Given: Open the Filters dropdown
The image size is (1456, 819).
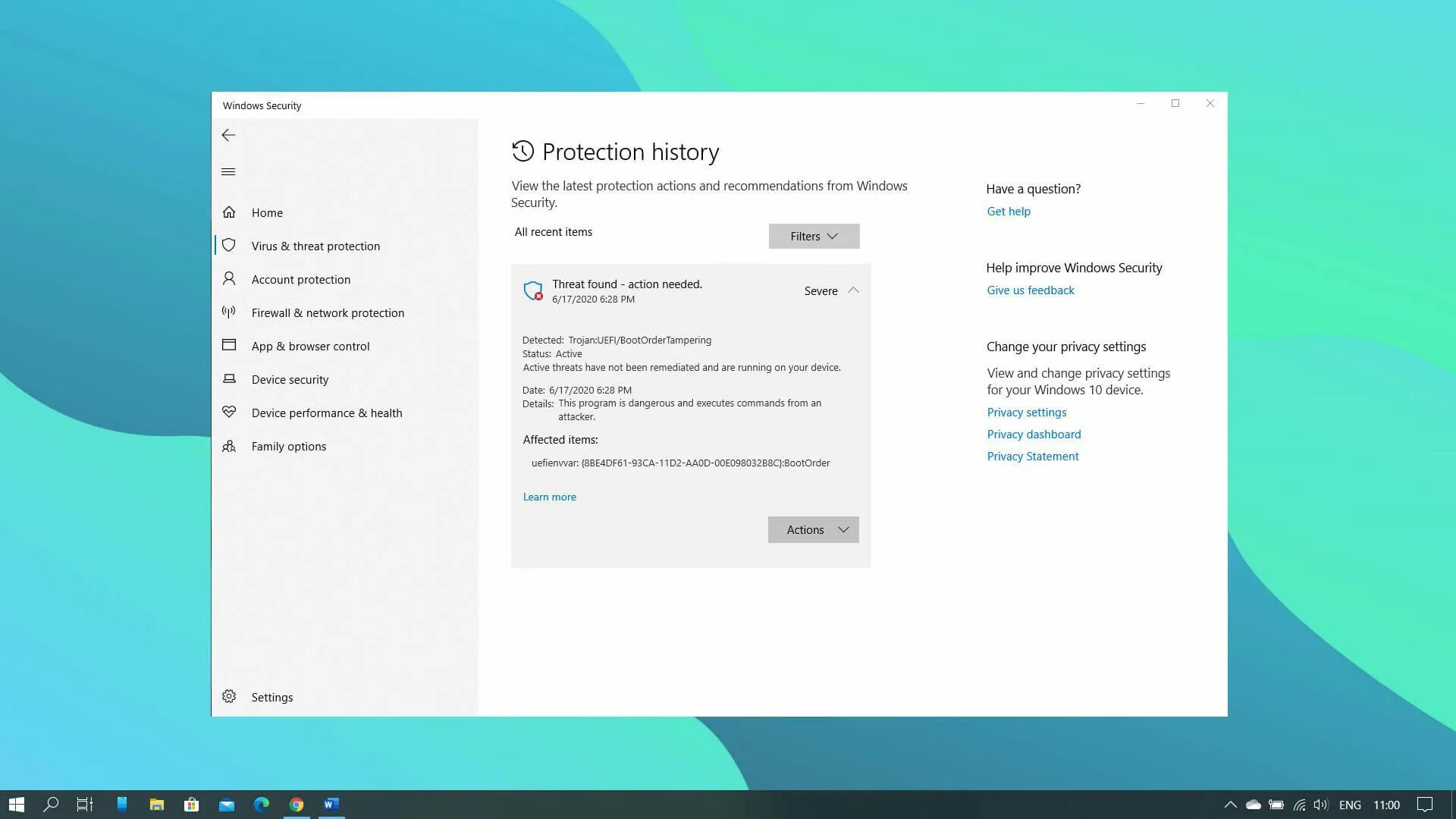Looking at the screenshot, I should [x=814, y=236].
